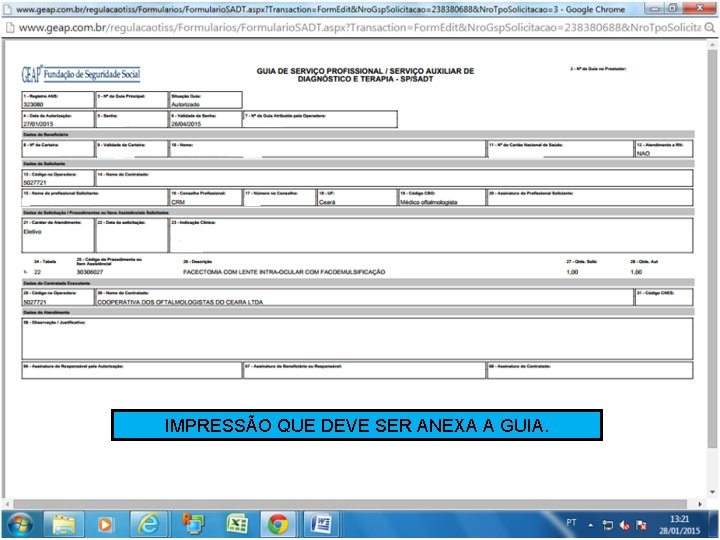Click the scroll down arrow
Image resolution: width=720 pixels, height=540 pixels.
click(x=712, y=492)
